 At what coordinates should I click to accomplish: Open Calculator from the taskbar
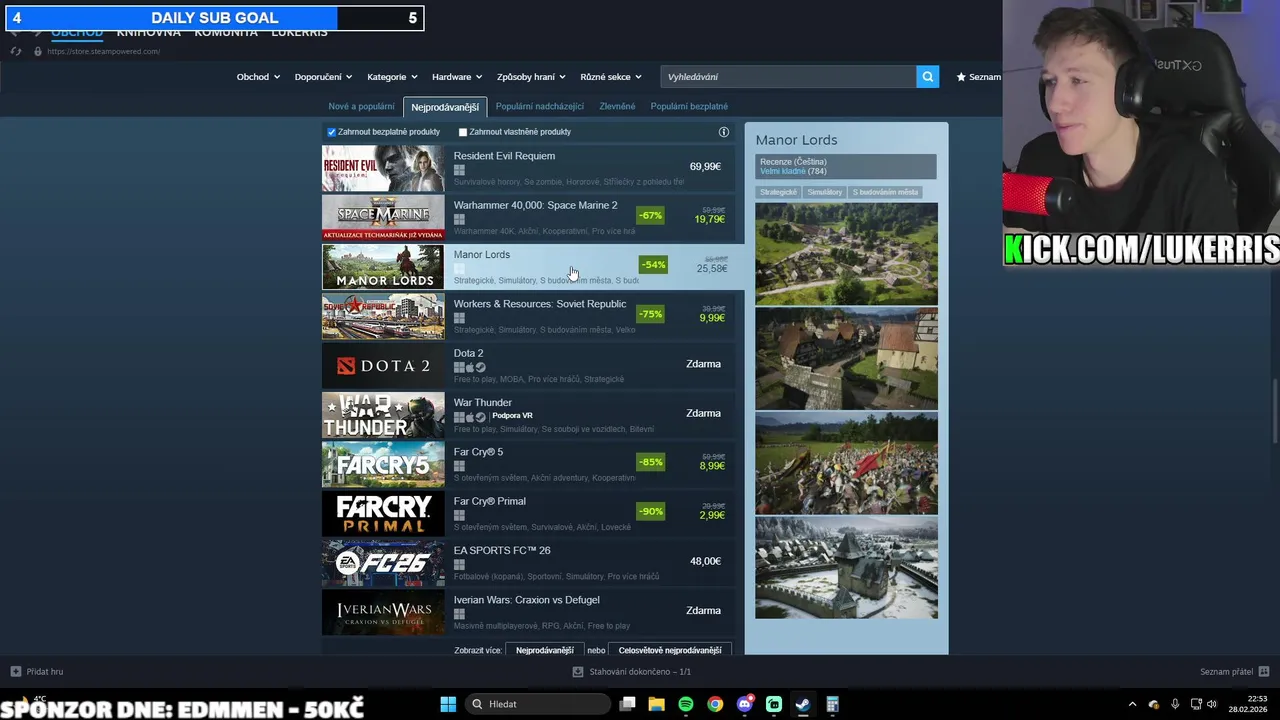(832, 704)
